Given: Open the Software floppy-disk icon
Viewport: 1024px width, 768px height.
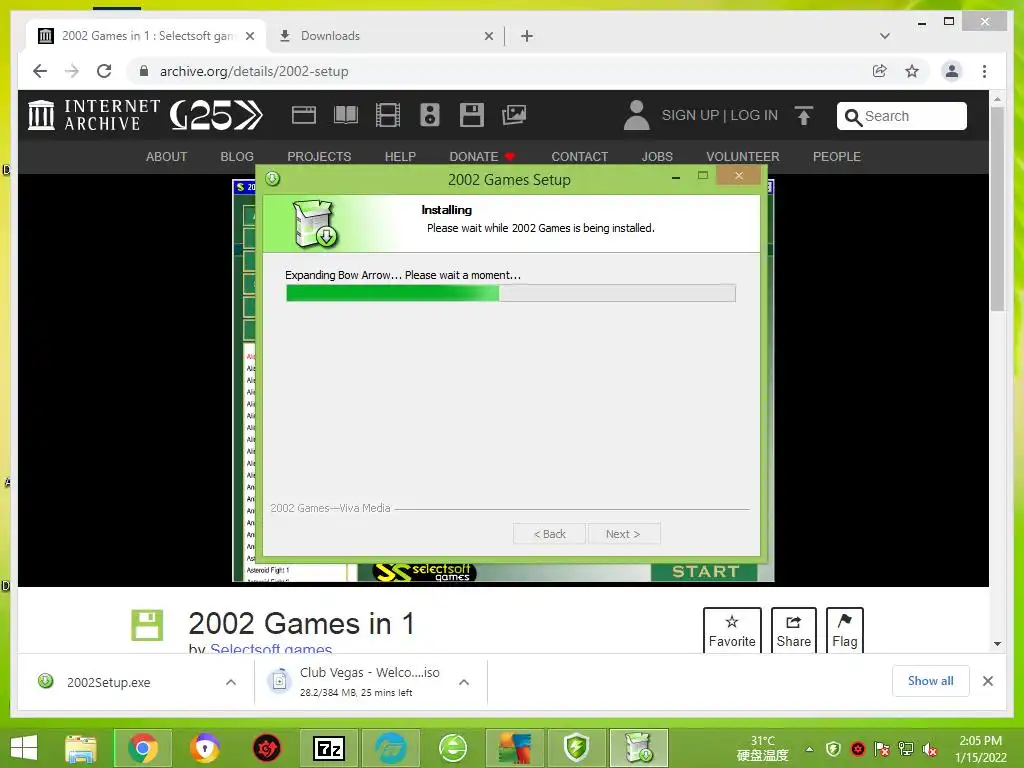Looking at the screenshot, I should pos(472,115).
